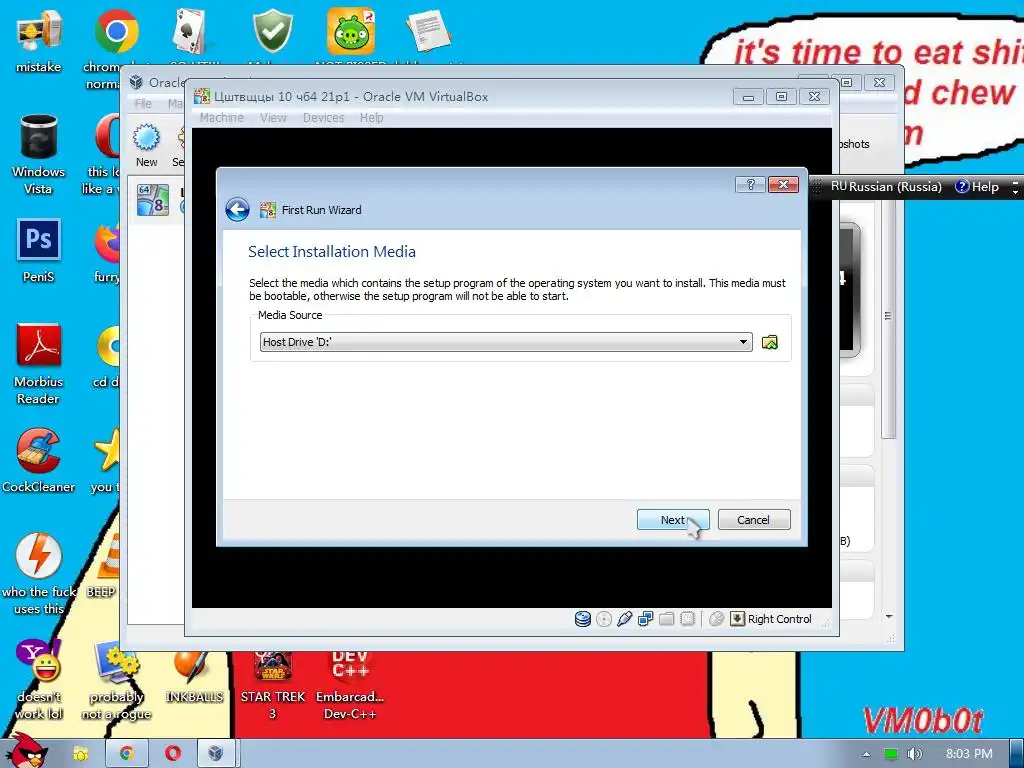Open the Embarcadero Dev-C++ desktop icon
This screenshot has width=1024, height=768.
coord(350,686)
